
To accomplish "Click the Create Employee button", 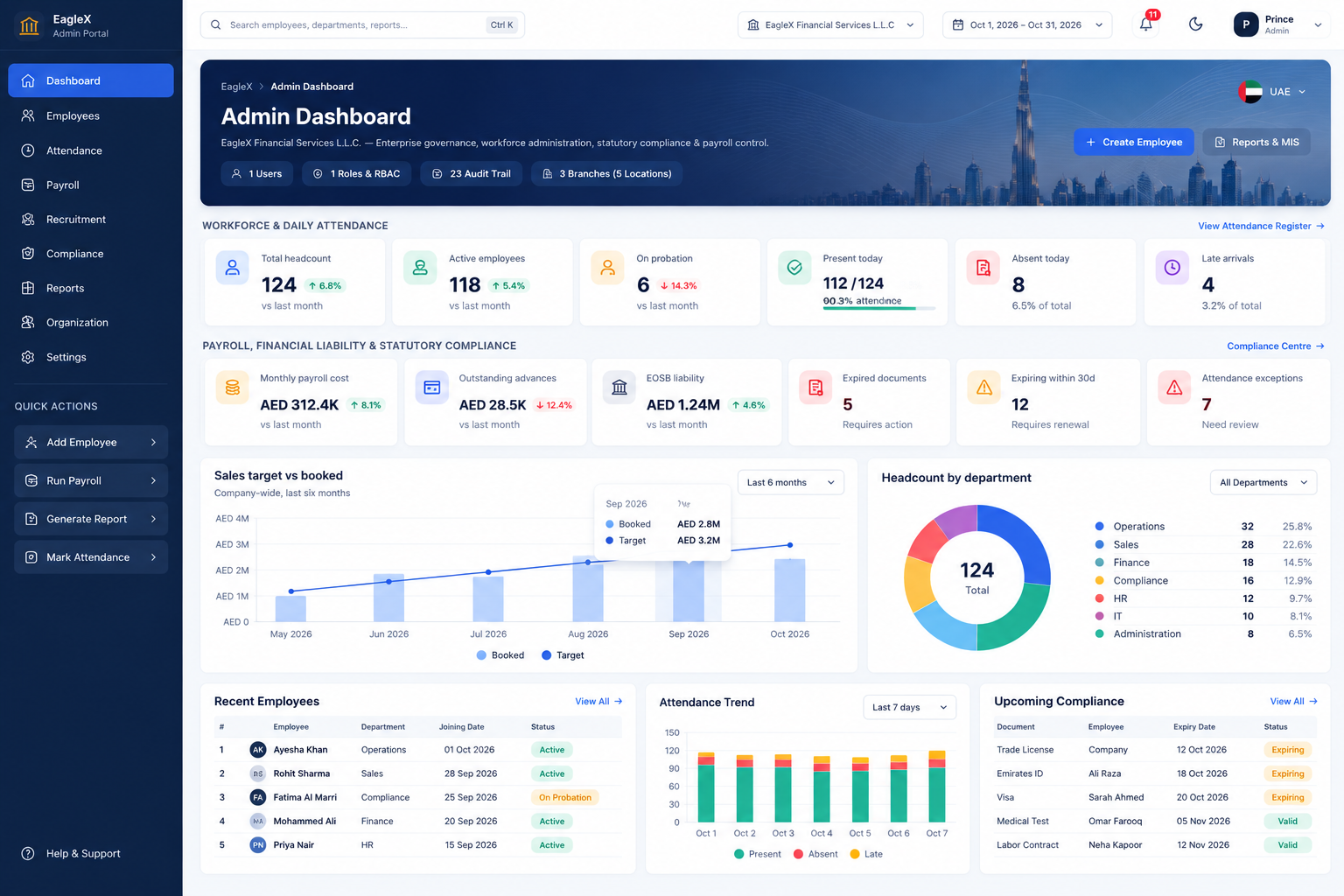I will (1134, 142).
